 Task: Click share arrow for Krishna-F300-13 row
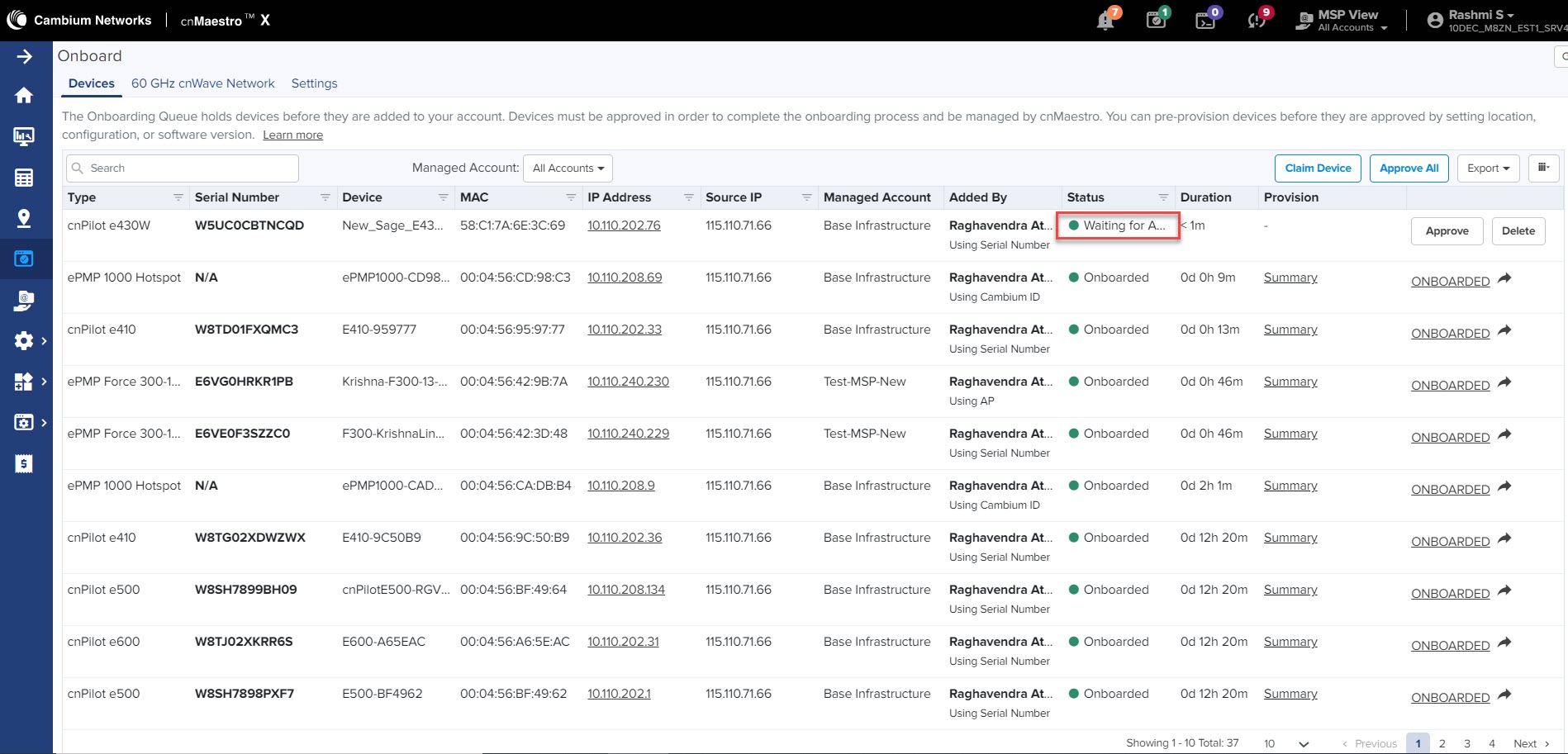tap(1504, 383)
